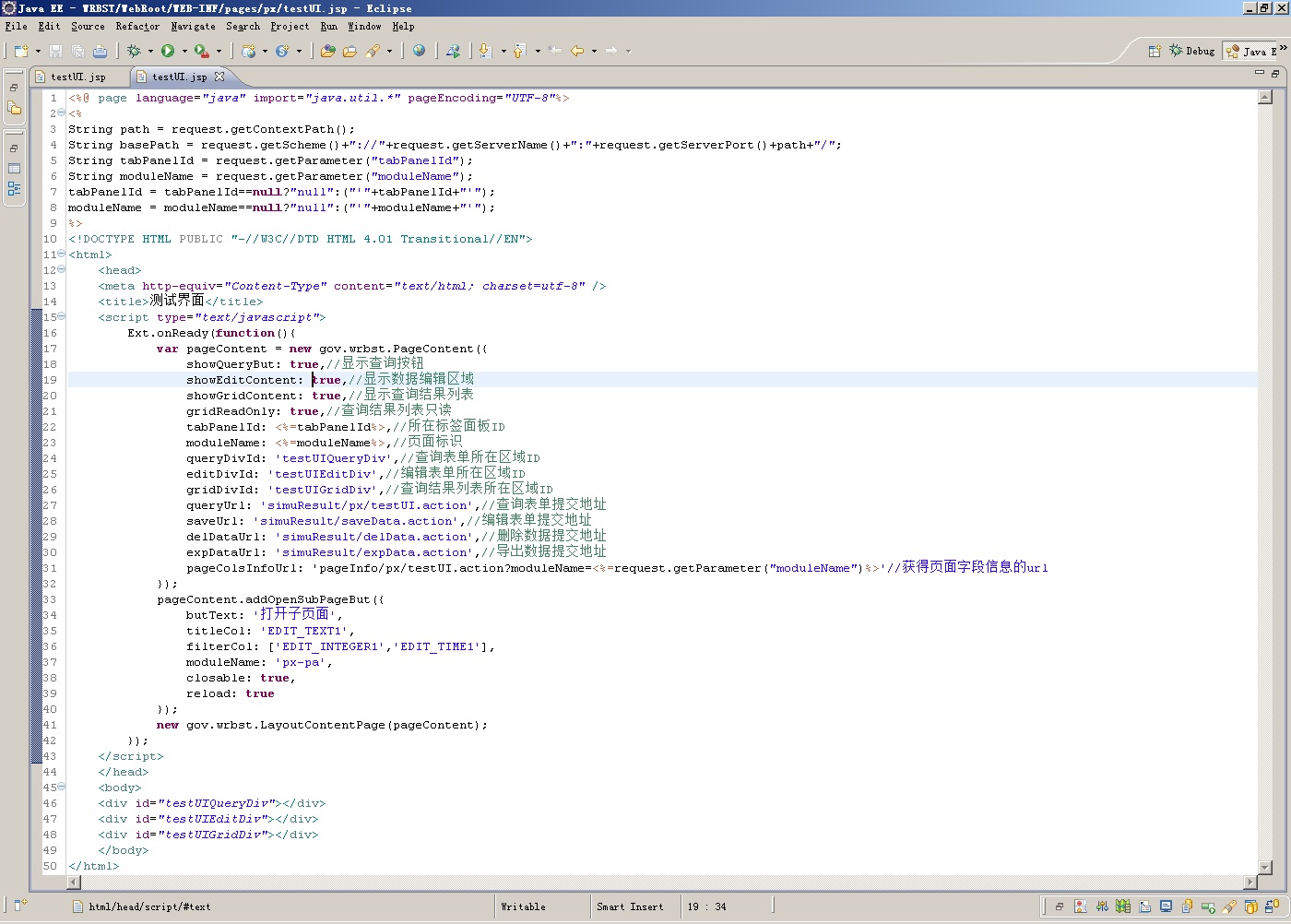1291x924 pixels.
Task: Open the Search menu
Action: (x=243, y=27)
